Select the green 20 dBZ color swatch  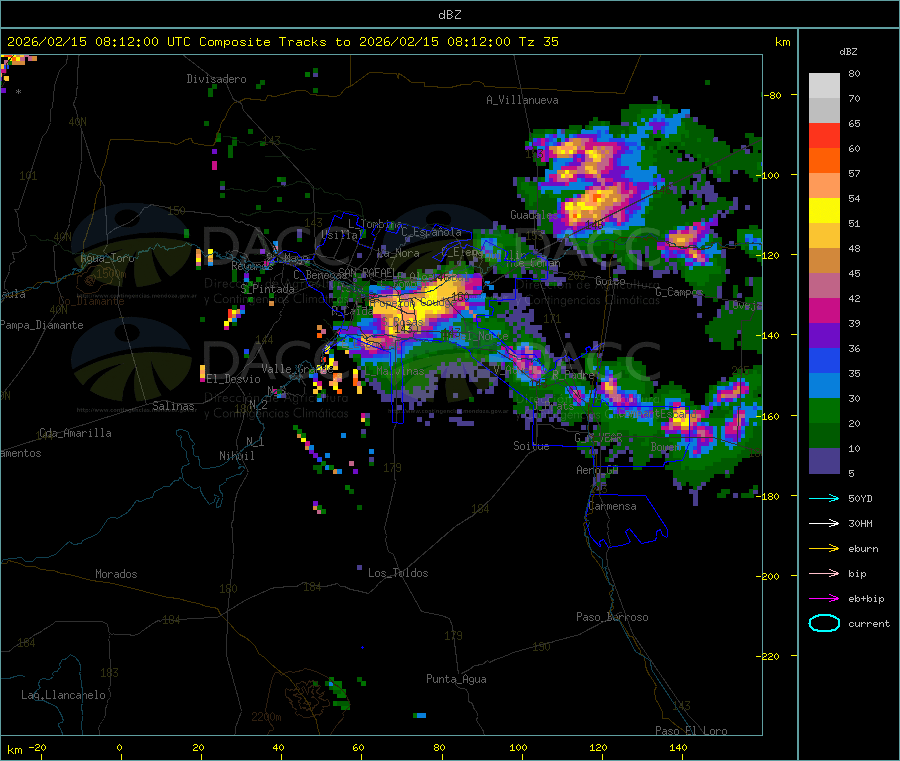pos(824,410)
